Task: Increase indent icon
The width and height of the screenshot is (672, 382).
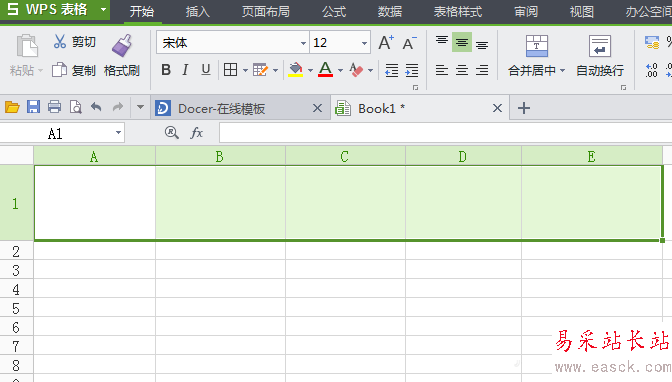Action: tap(411, 70)
